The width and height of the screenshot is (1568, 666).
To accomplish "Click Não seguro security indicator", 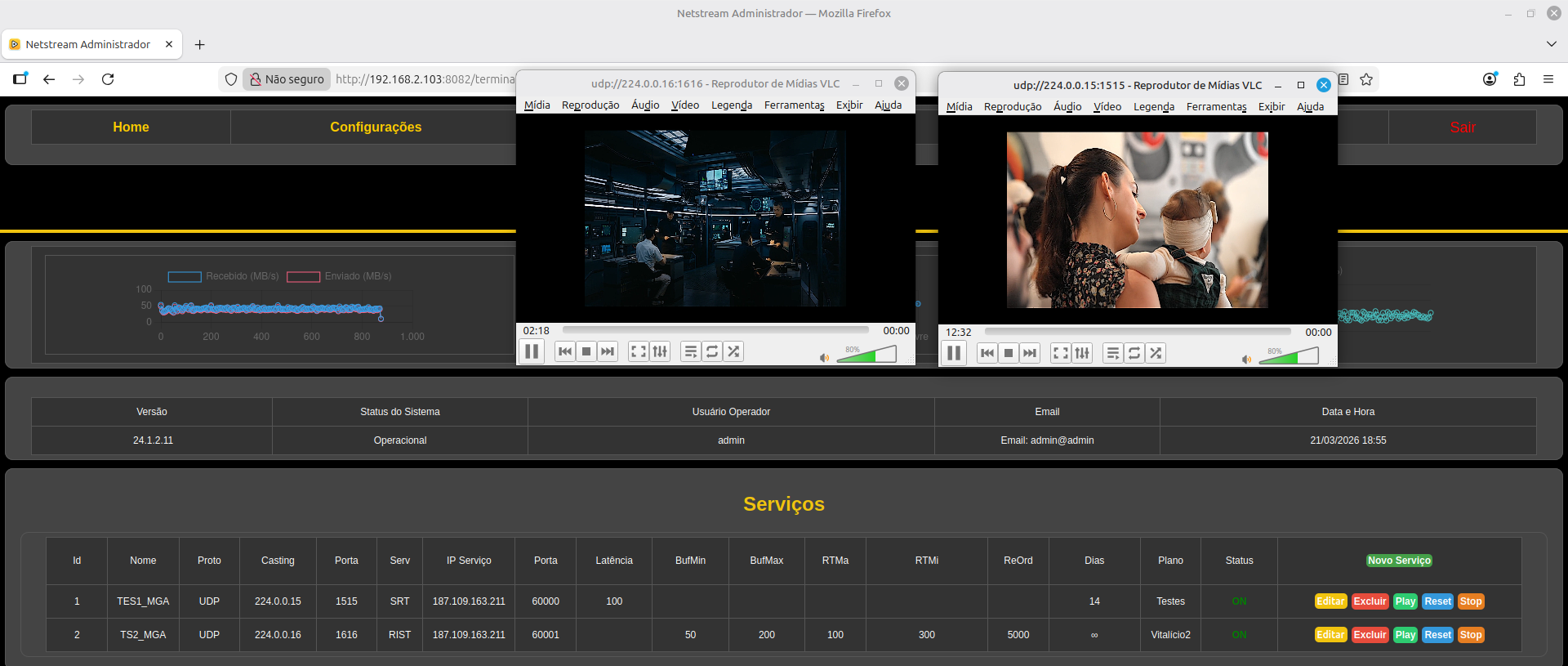I will (x=287, y=79).
